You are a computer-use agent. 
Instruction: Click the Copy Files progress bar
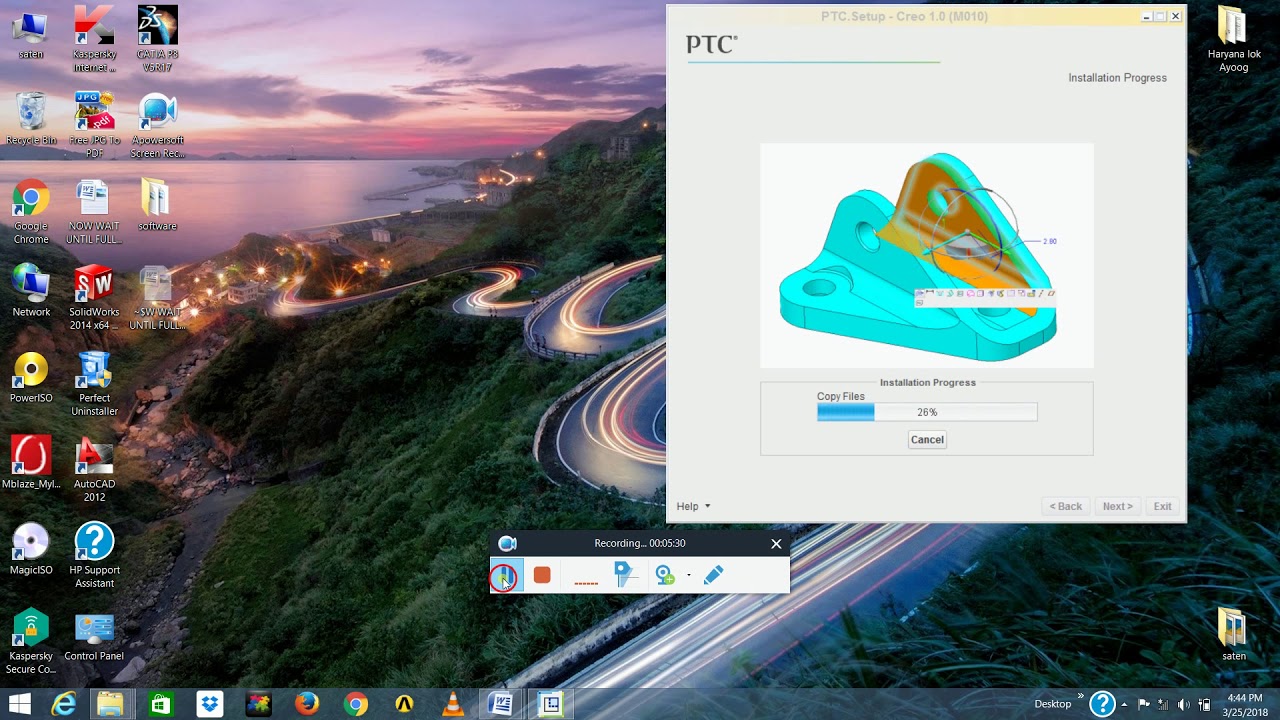tap(927, 412)
